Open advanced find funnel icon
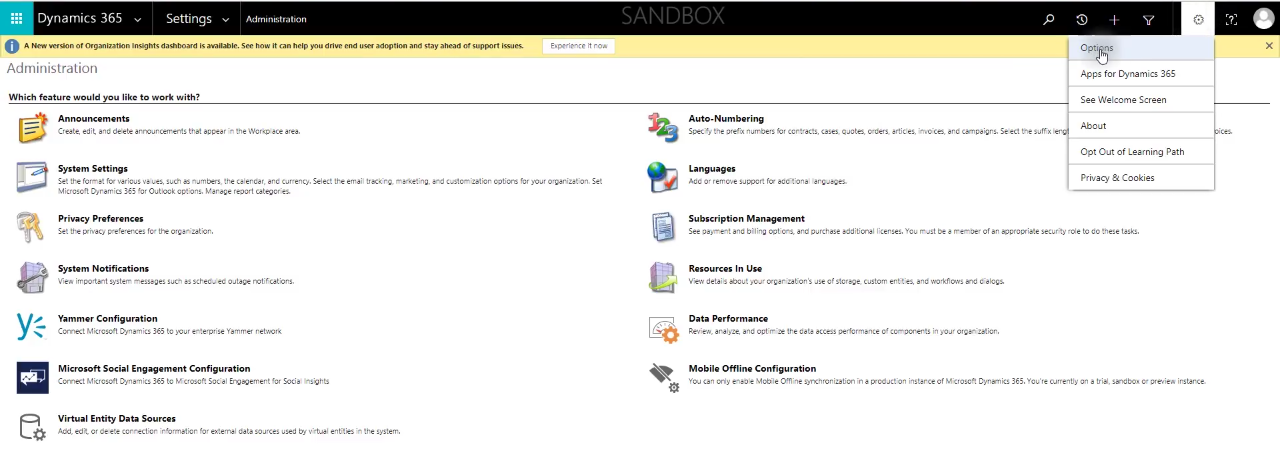Screen dimensions: 1280x468 (x=1148, y=19)
